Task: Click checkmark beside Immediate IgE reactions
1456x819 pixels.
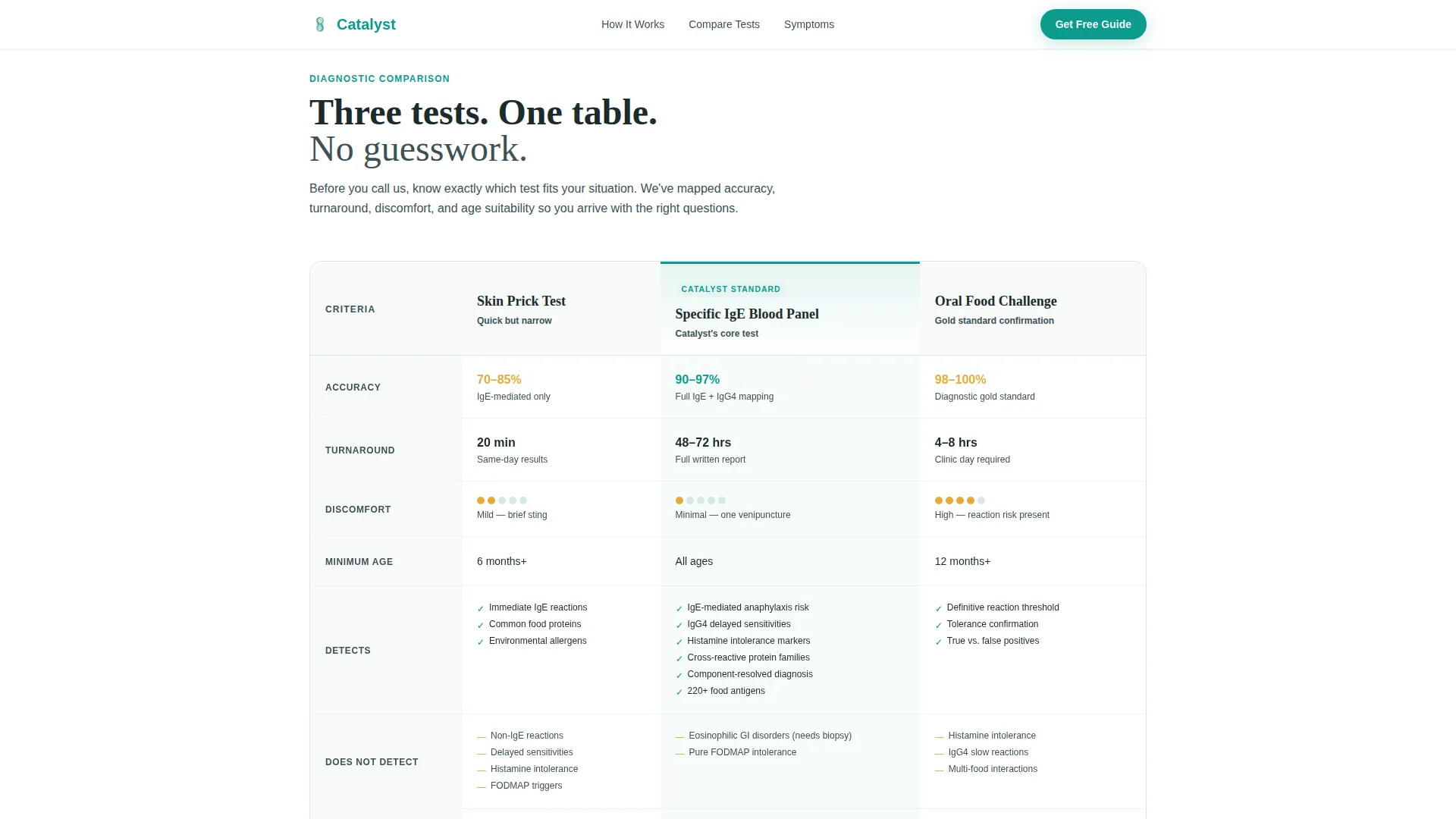Action: coord(480,608)
